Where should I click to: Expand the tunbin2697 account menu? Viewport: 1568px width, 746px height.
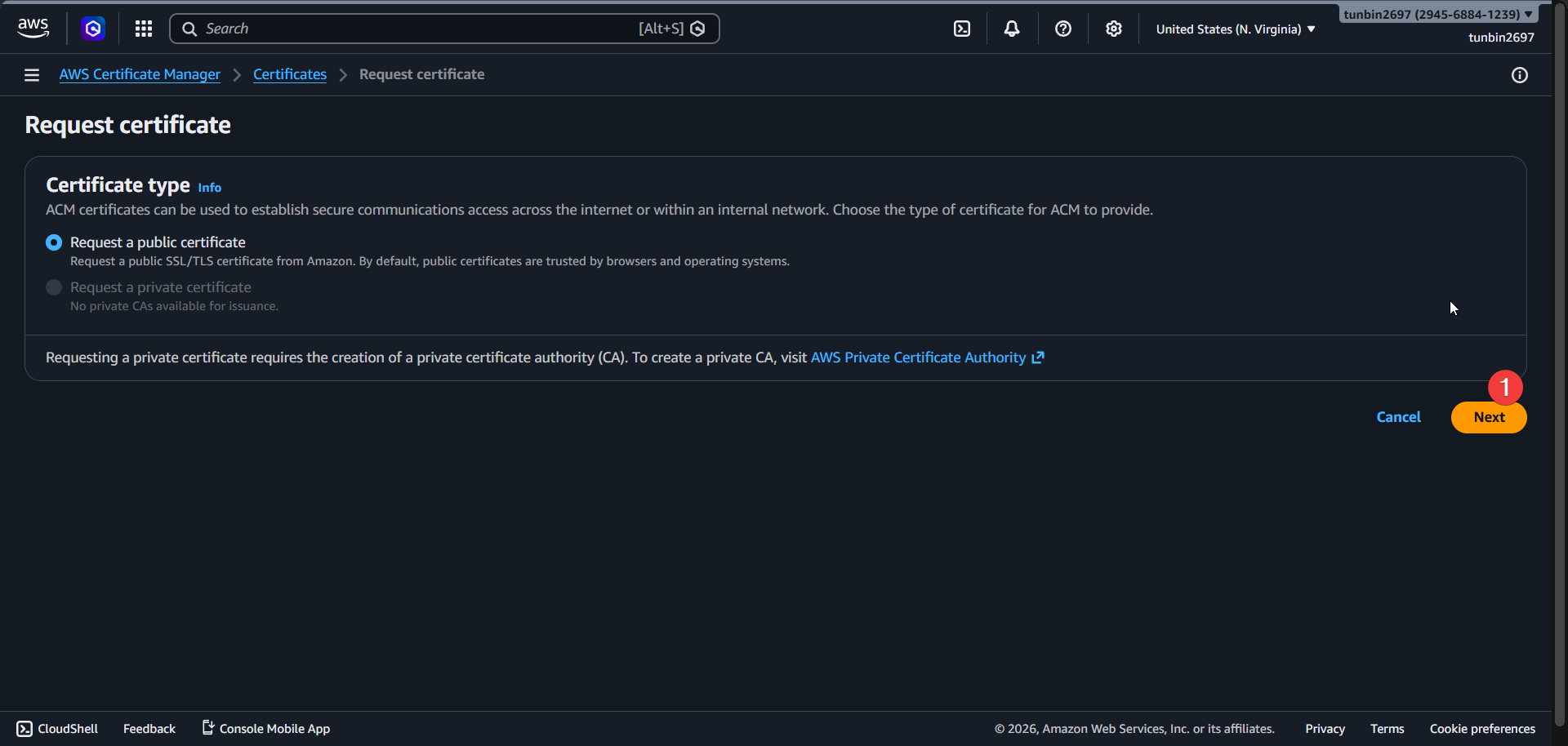[x=1437, y=15]
